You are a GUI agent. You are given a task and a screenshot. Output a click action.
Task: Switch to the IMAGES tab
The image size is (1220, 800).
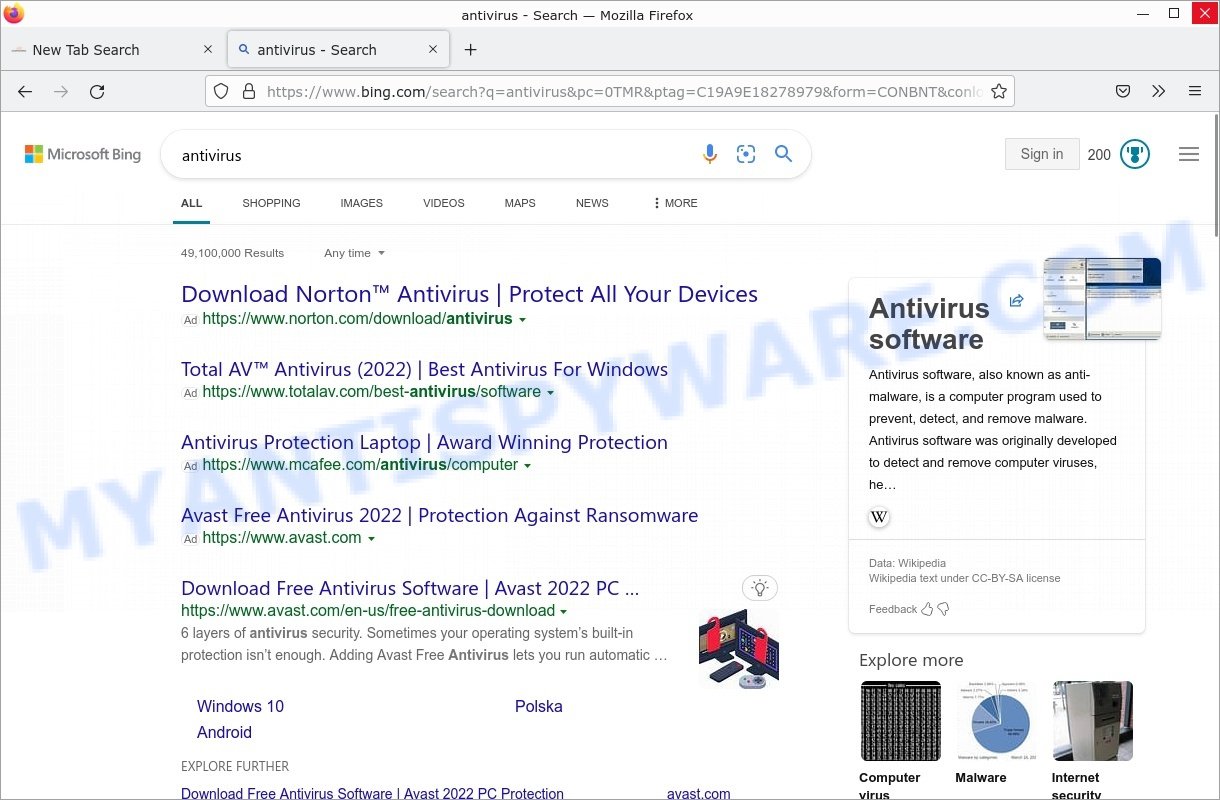[361, 203]
